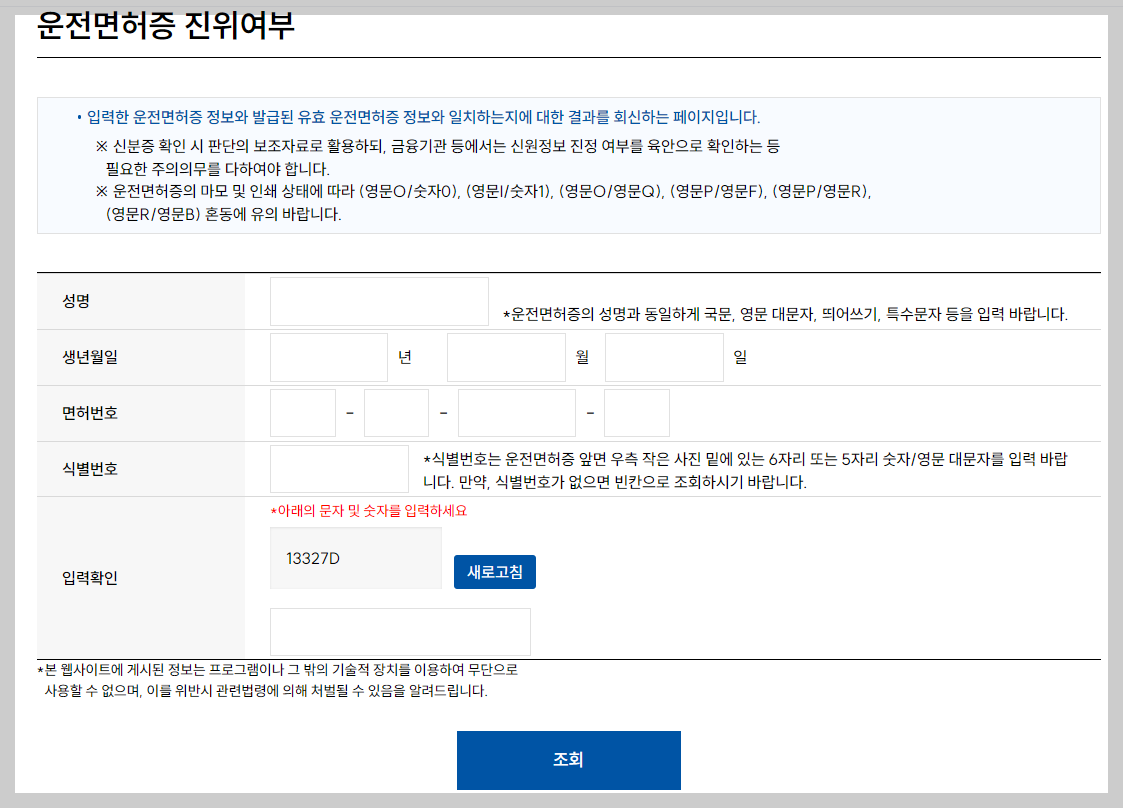
Task: Click the second 면허번호 input box
Action: pos(396,413)
